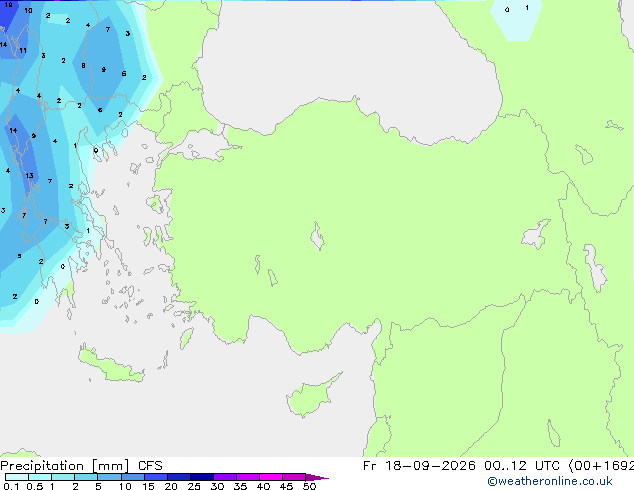Open the weatheronline.co.uk link
The height and width of the screenshot is (490, 634).
(x=549, y=481)
